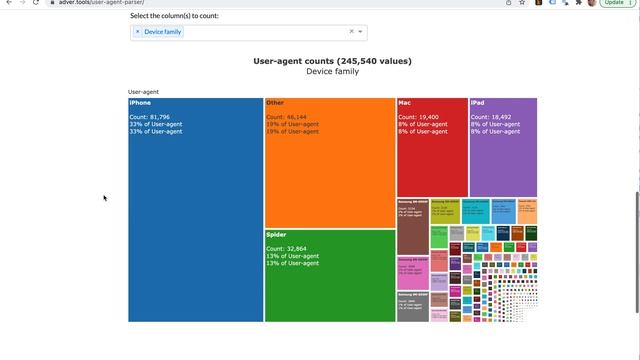Click the gray Samsung treemap block
640x360 pixels.
(413, 307)
